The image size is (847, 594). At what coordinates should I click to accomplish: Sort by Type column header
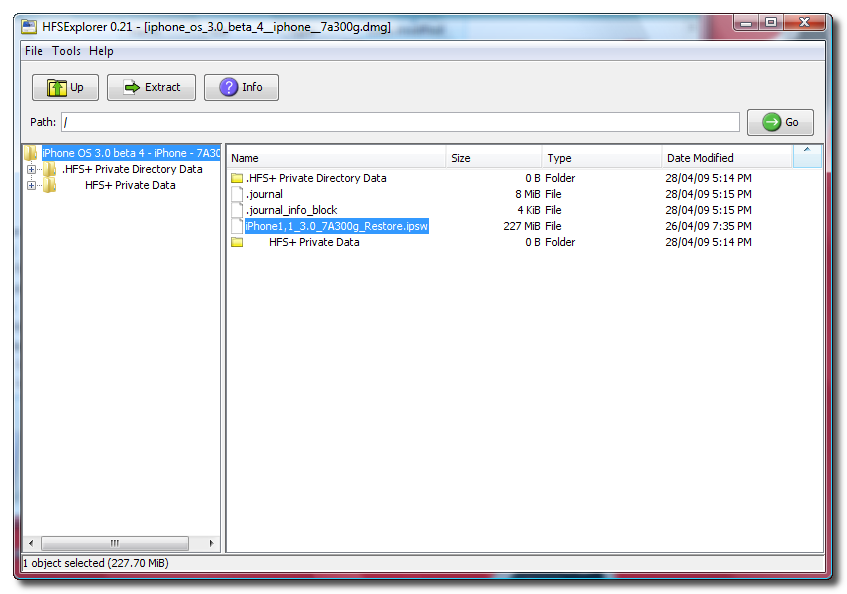click(x=602, y=158)
